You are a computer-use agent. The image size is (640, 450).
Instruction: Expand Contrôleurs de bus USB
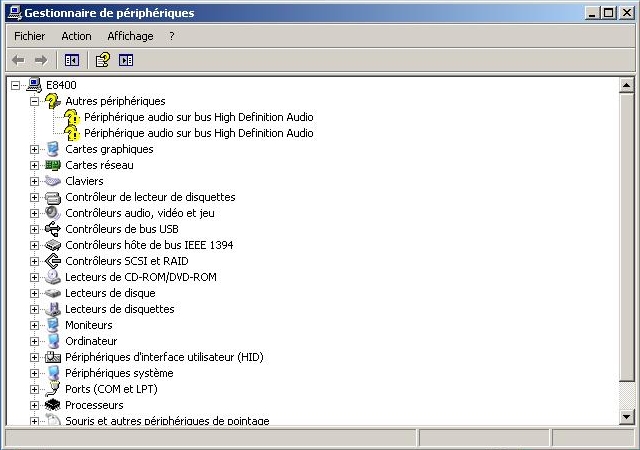34,229
